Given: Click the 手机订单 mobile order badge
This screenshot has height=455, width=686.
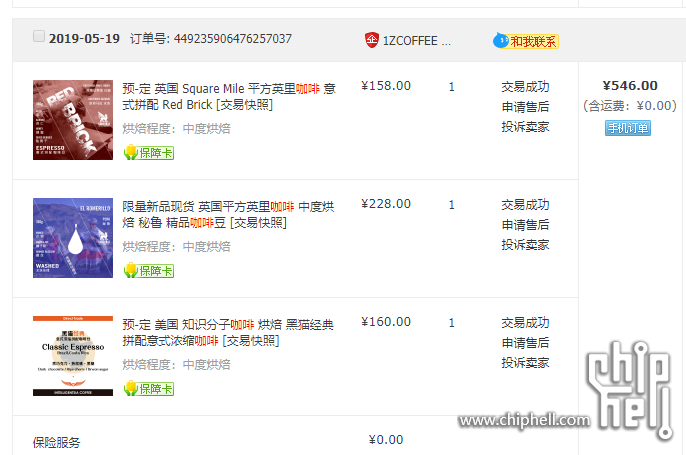Looking at the screenshot, I should click(628, 128).
